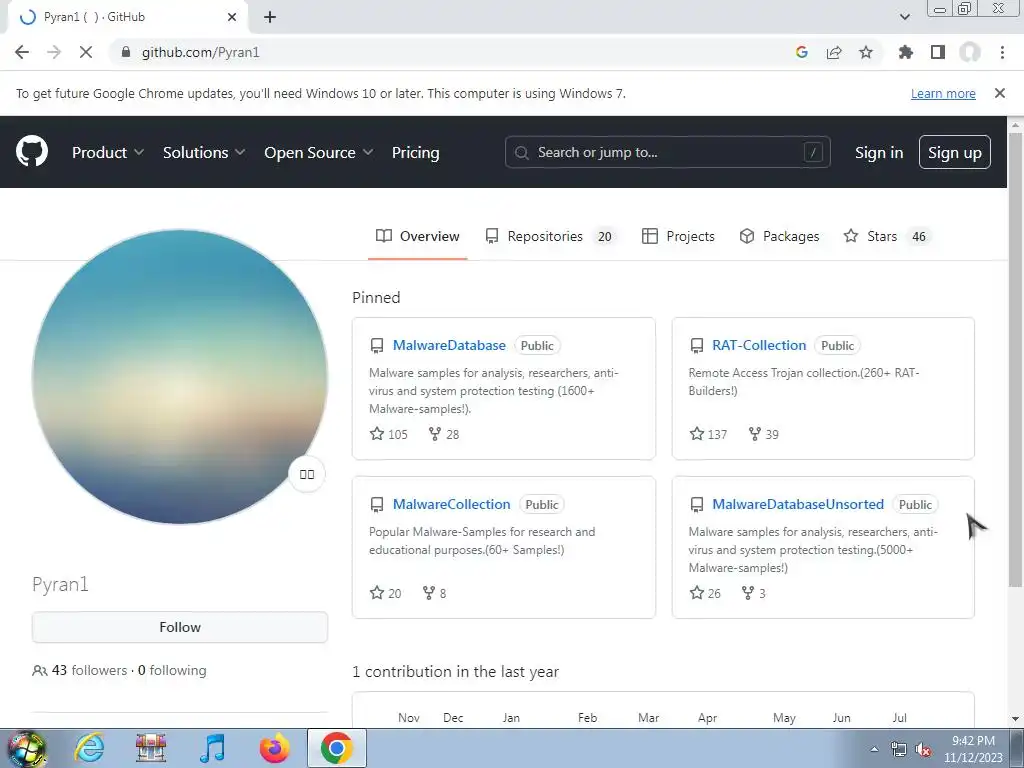
Task: Click the muted volume tray icon
Action: point(923,750)
